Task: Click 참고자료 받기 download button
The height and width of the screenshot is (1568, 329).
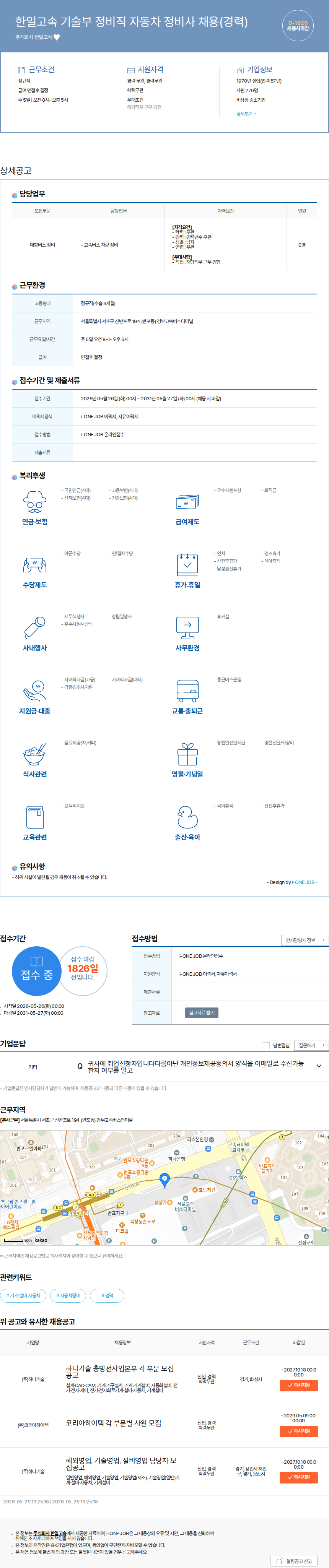Action: coord(202,1013)
